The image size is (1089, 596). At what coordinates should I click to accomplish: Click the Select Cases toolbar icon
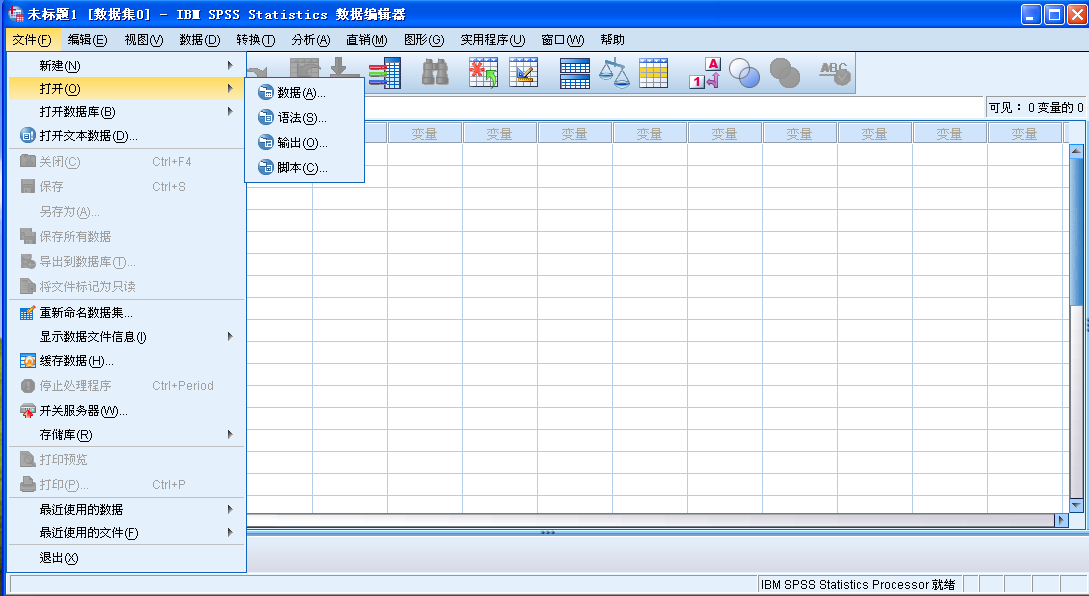[654, 73]
